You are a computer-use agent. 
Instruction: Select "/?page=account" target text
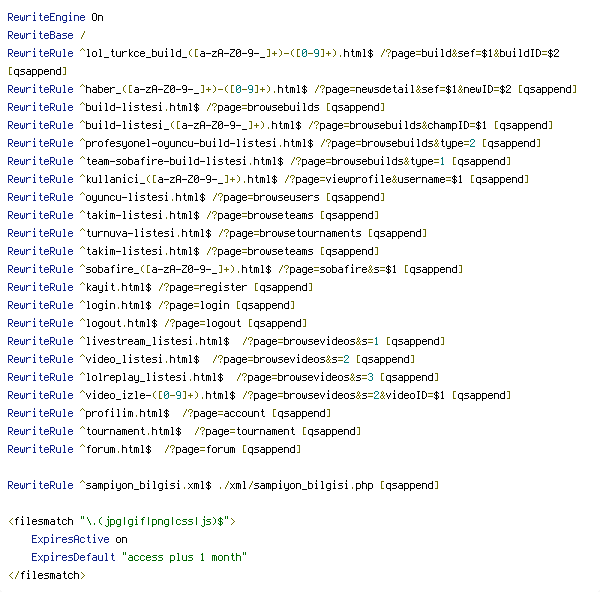pos(223,413)
